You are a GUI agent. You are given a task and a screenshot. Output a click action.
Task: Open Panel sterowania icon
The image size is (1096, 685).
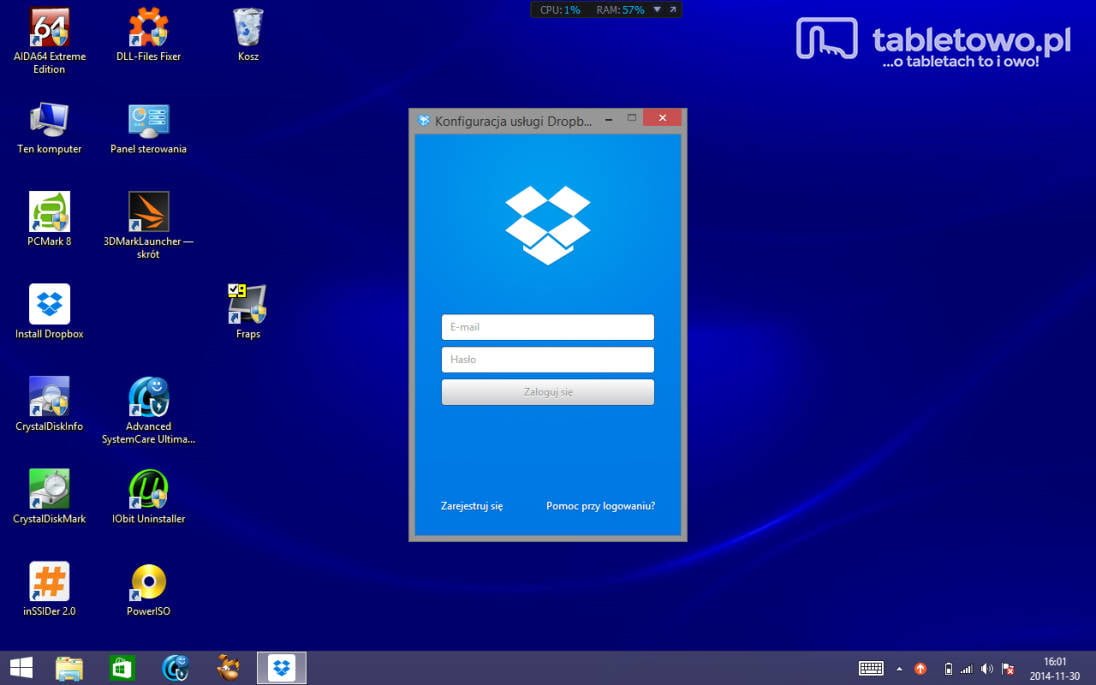(148, 128)
